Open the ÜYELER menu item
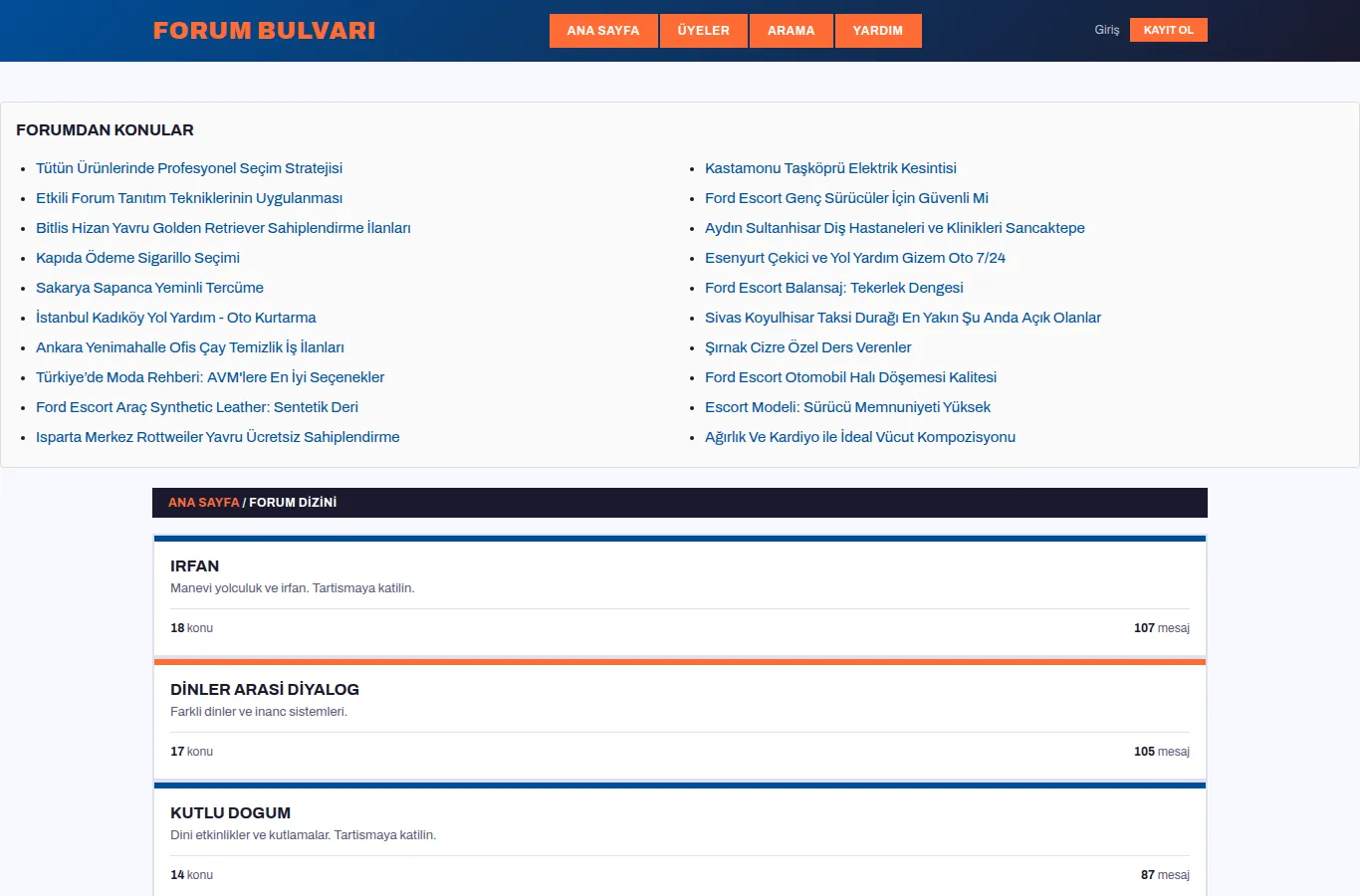The width and height of the screenshot is (1360, 896). 704,31
